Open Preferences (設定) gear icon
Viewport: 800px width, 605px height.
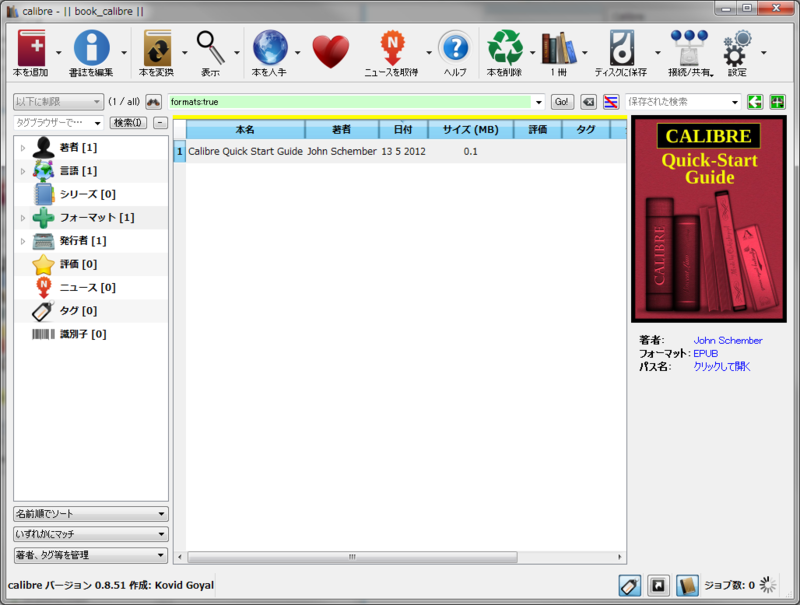point(738,48)
